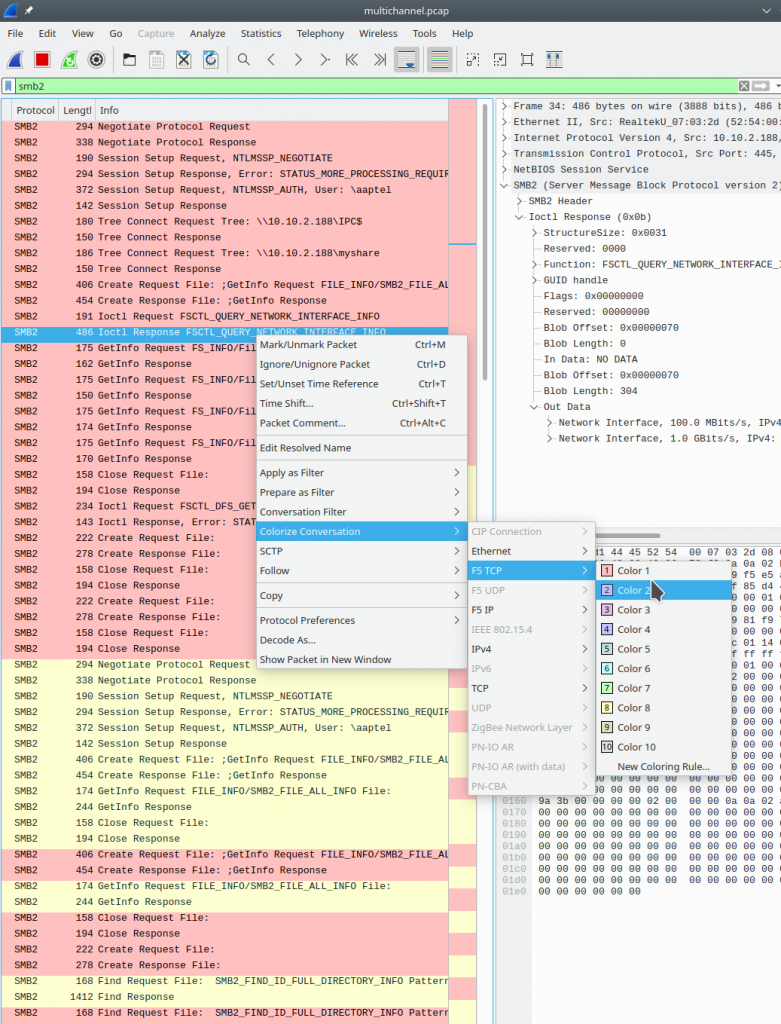Choose Apply as Filter submenu
This screenshot has height=1024, width=781.
point(362,473)
